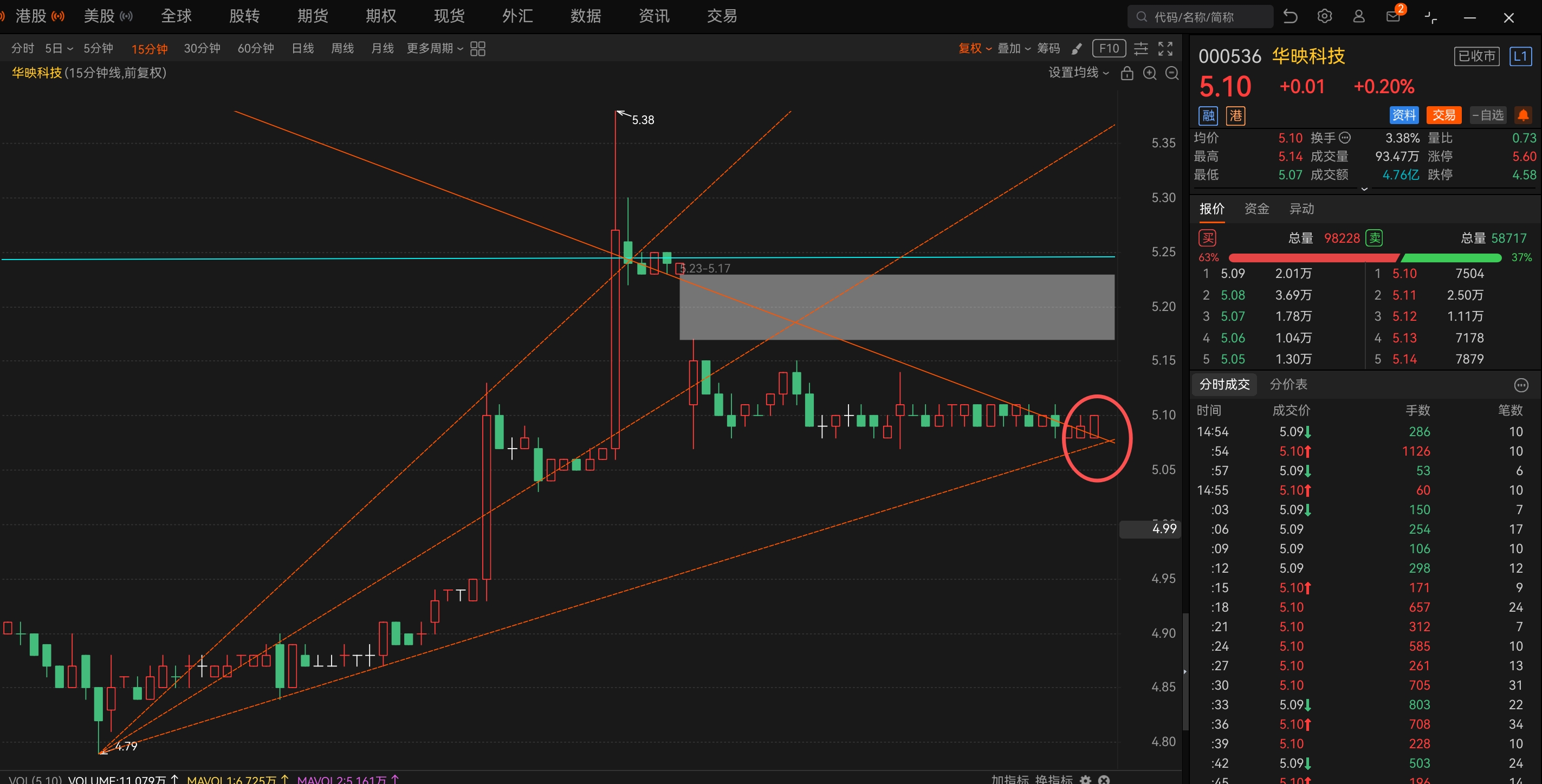
Task: Click the F10 button
Action: pyautogui.click(x=1109, y=48)
